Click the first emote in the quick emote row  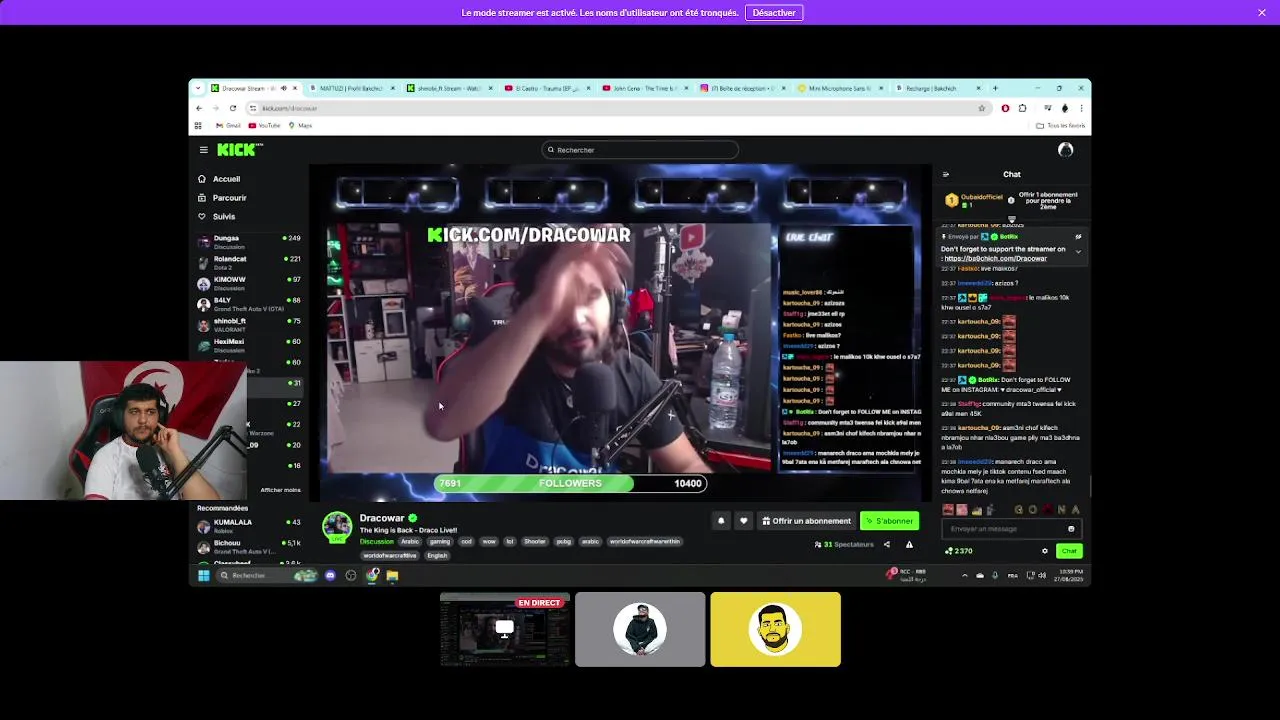click(948, 510)
